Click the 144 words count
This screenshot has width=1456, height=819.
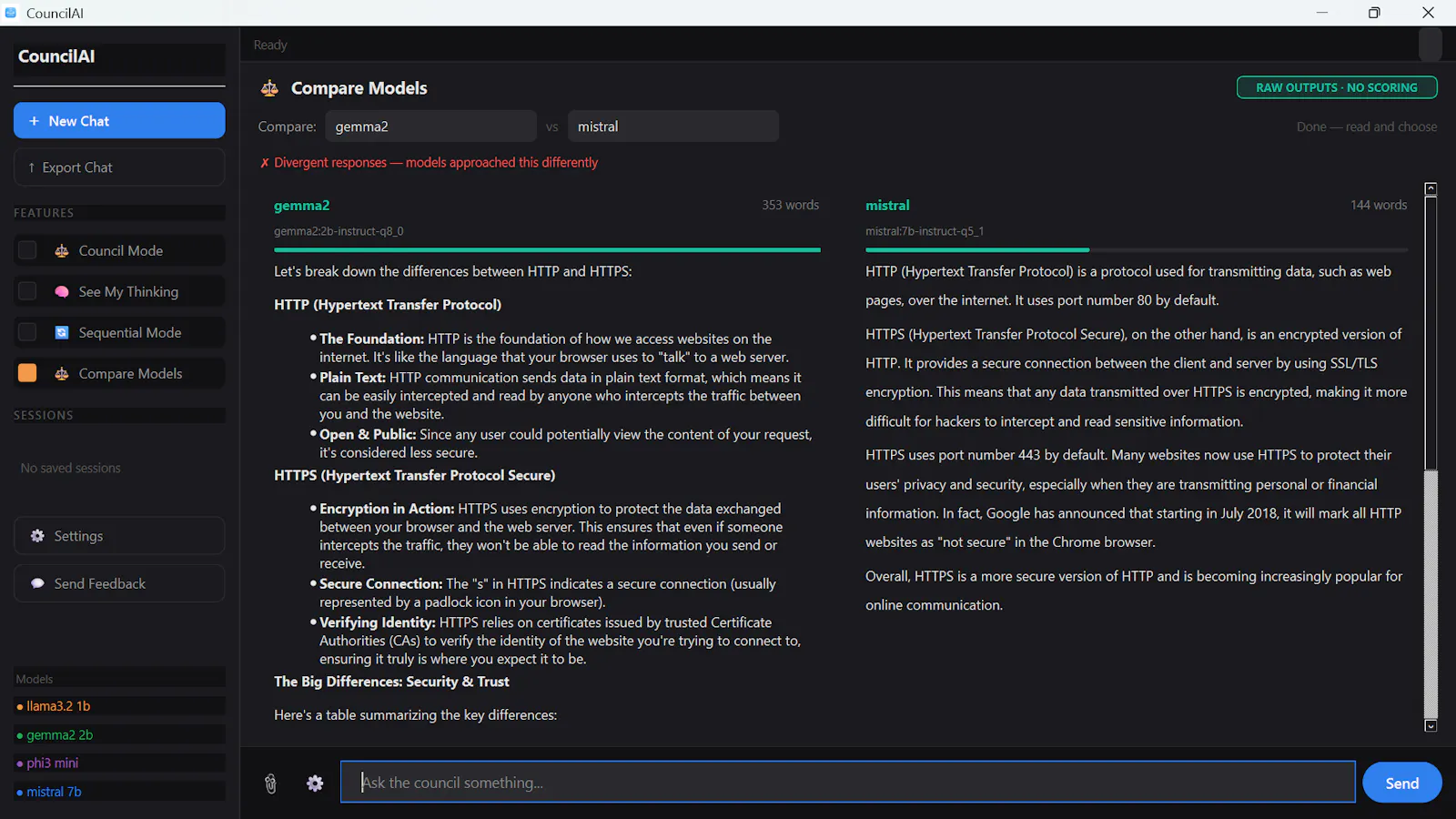point(1379,206)
